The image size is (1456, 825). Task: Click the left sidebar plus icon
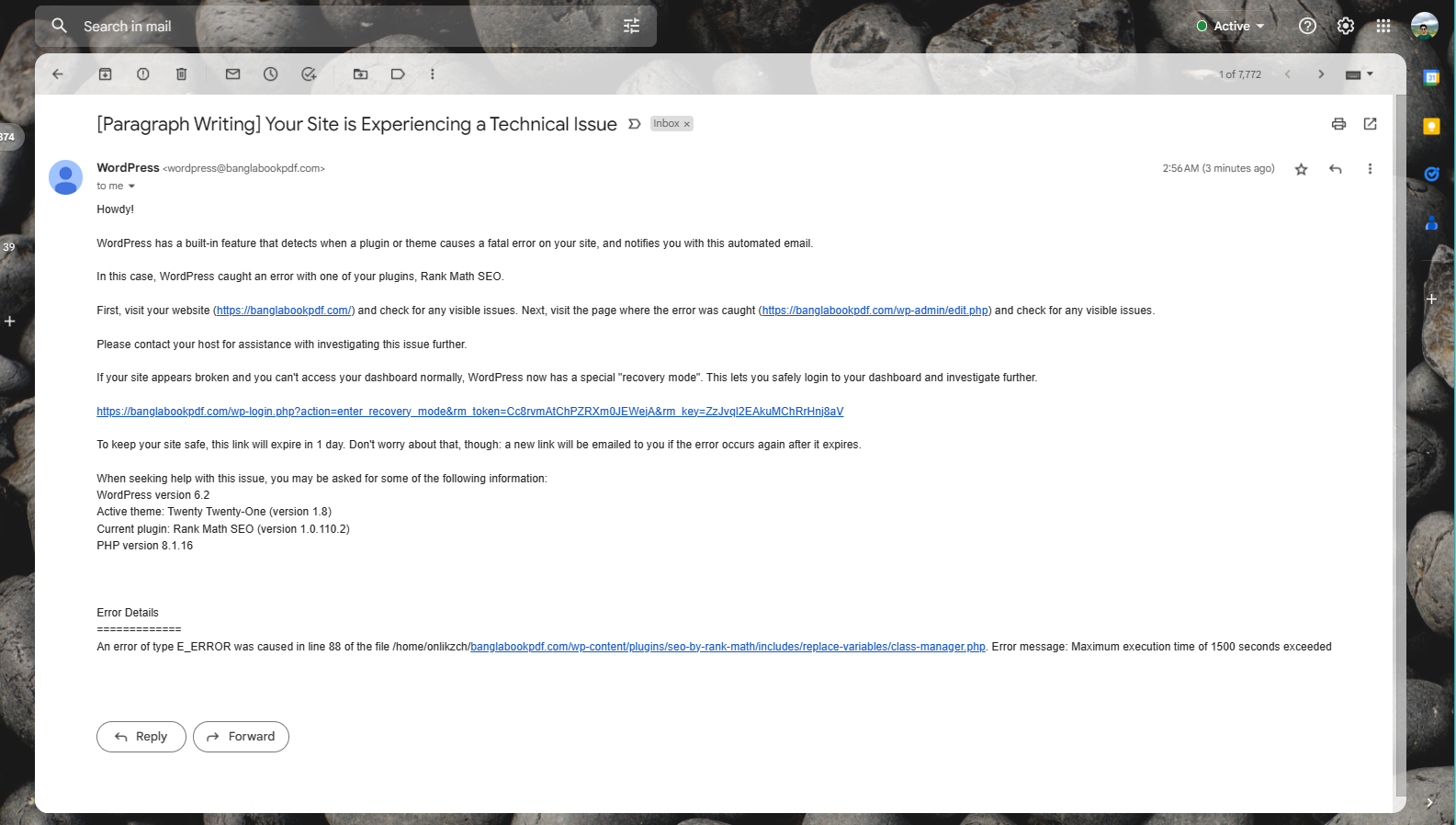click(x=9, y=322)
